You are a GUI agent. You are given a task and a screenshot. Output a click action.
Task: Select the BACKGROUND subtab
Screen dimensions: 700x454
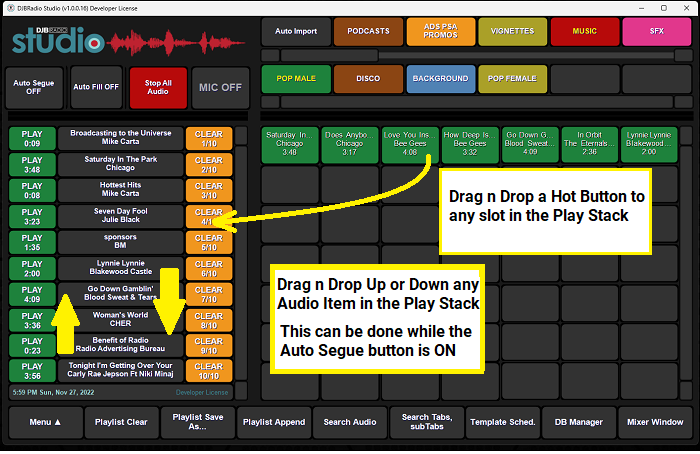[441, 79]
